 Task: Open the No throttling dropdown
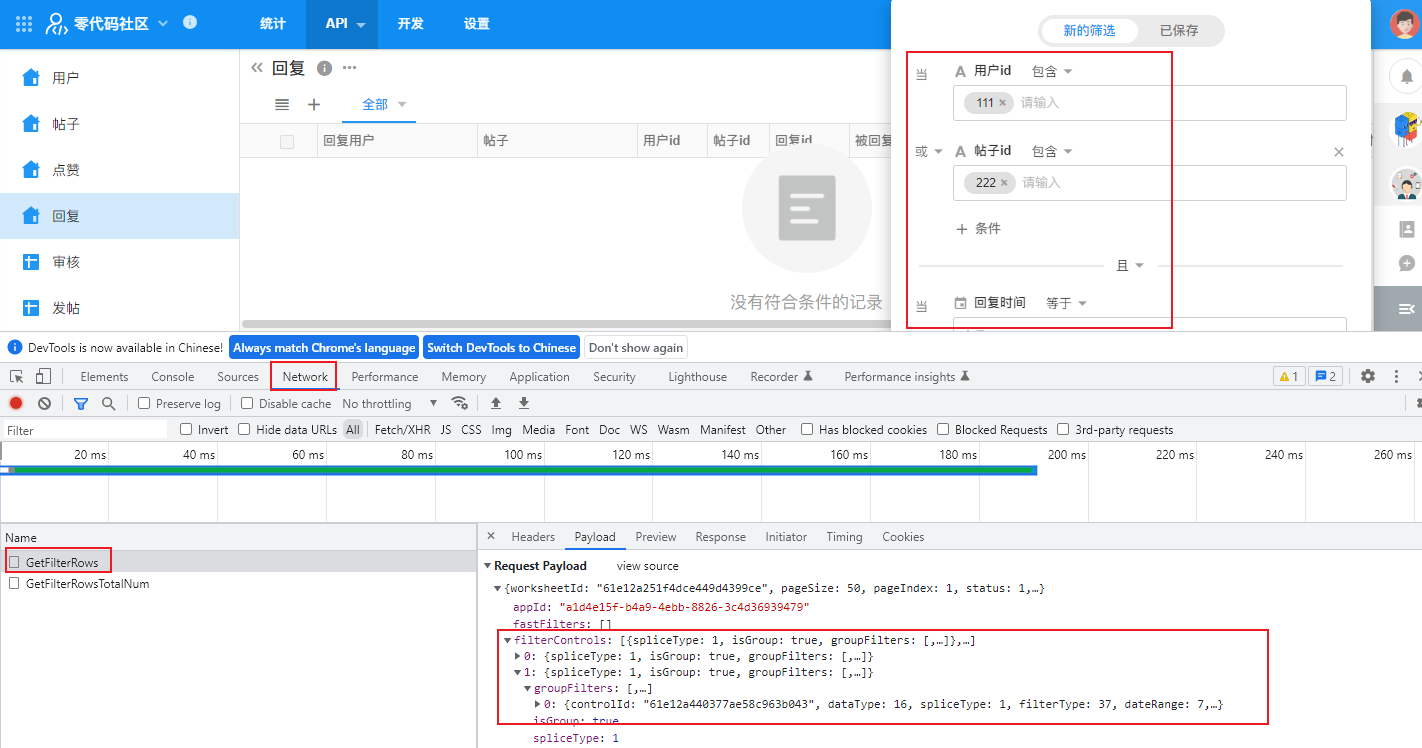389,403
